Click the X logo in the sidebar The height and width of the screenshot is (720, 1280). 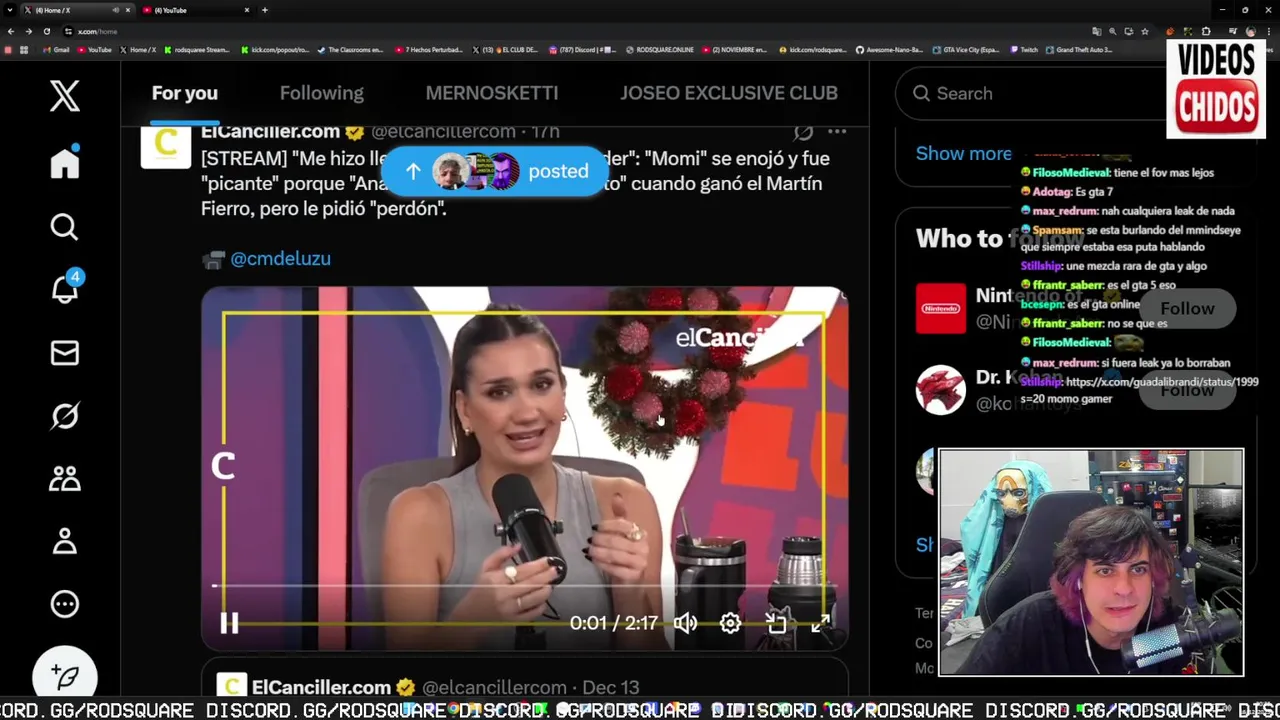pos(65,96)
